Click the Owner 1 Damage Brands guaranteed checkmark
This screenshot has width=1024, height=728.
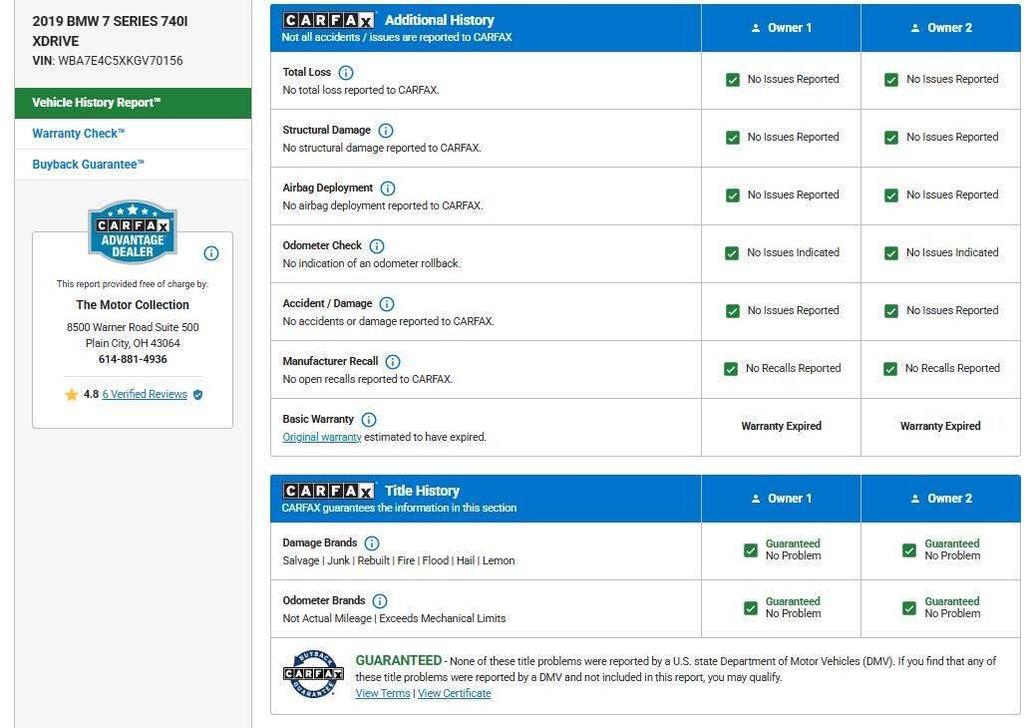(751, 550)
